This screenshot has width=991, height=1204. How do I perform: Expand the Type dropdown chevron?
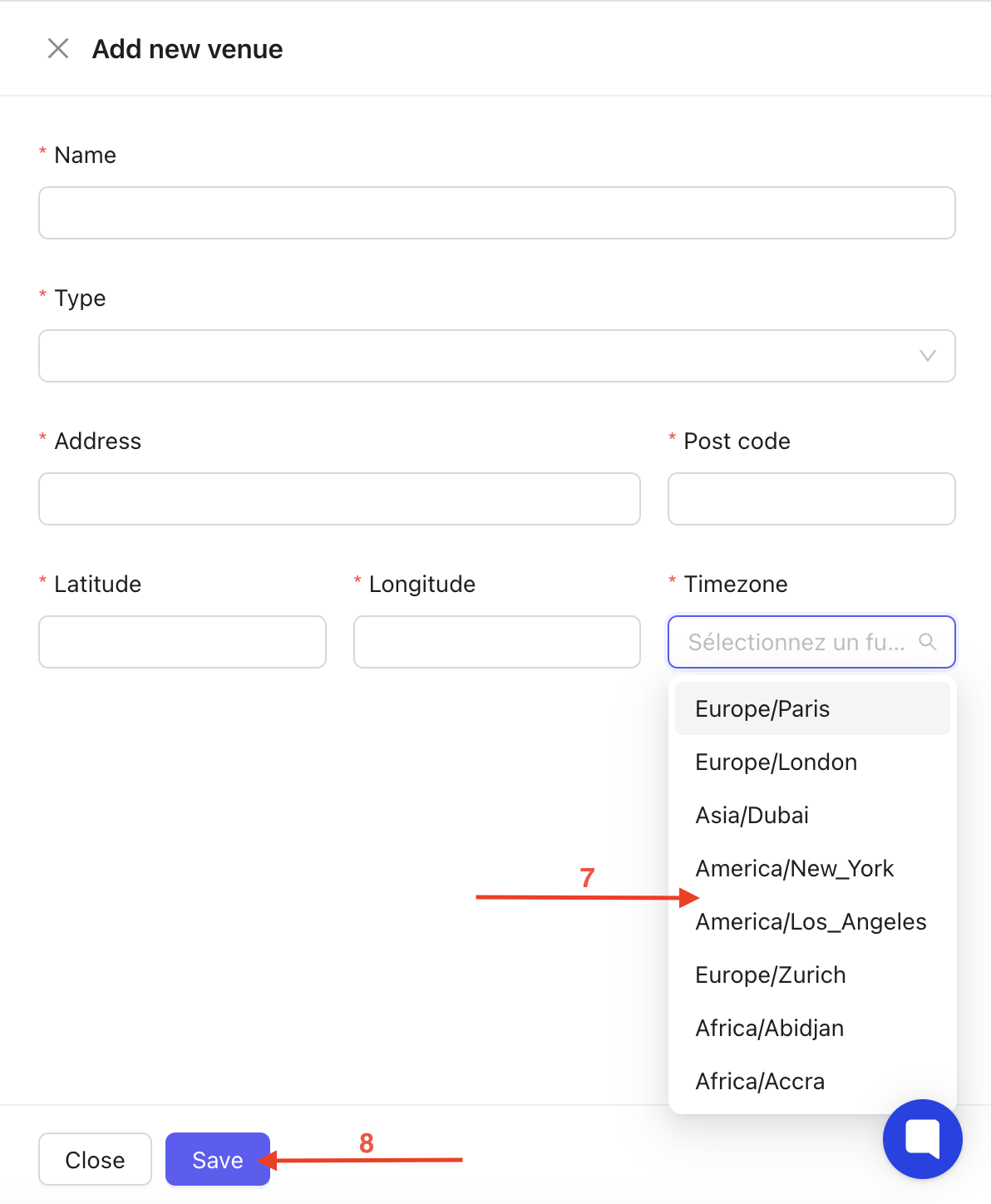point(928,356)
